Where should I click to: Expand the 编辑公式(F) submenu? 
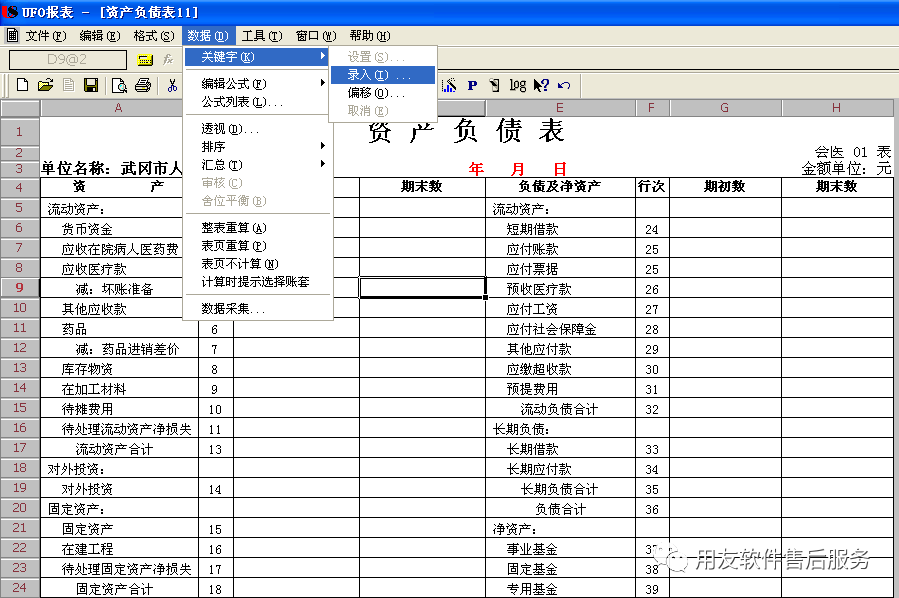coord(257,84)
